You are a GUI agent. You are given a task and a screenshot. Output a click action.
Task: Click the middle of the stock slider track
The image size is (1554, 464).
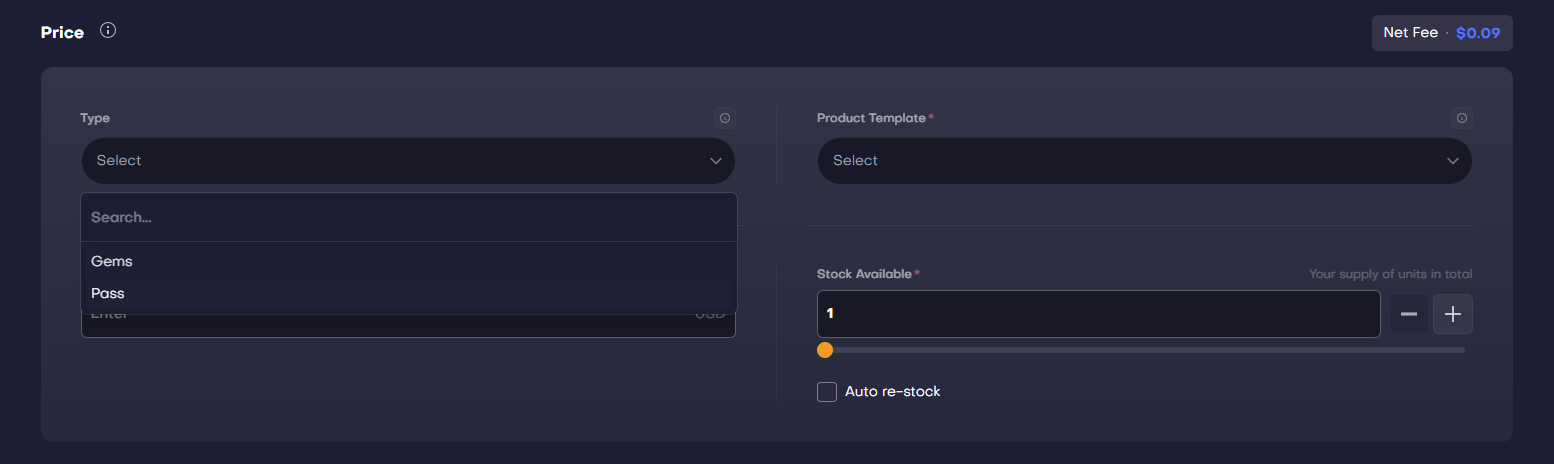(x=1144, y=350)
